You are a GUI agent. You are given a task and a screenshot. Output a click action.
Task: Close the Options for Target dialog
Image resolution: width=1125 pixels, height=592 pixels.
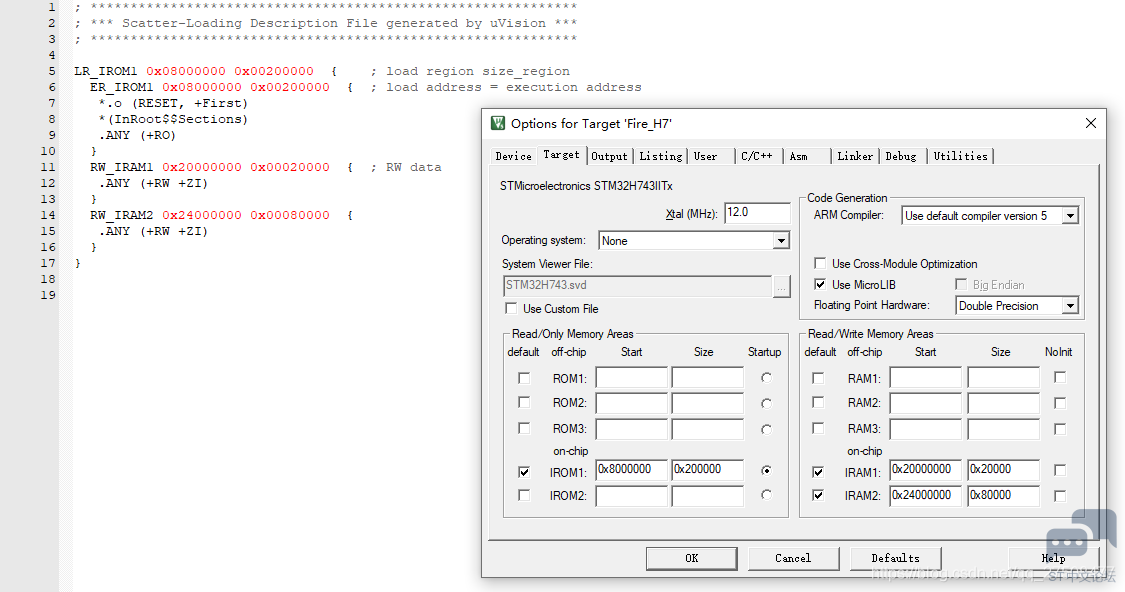click(1091, 123)
